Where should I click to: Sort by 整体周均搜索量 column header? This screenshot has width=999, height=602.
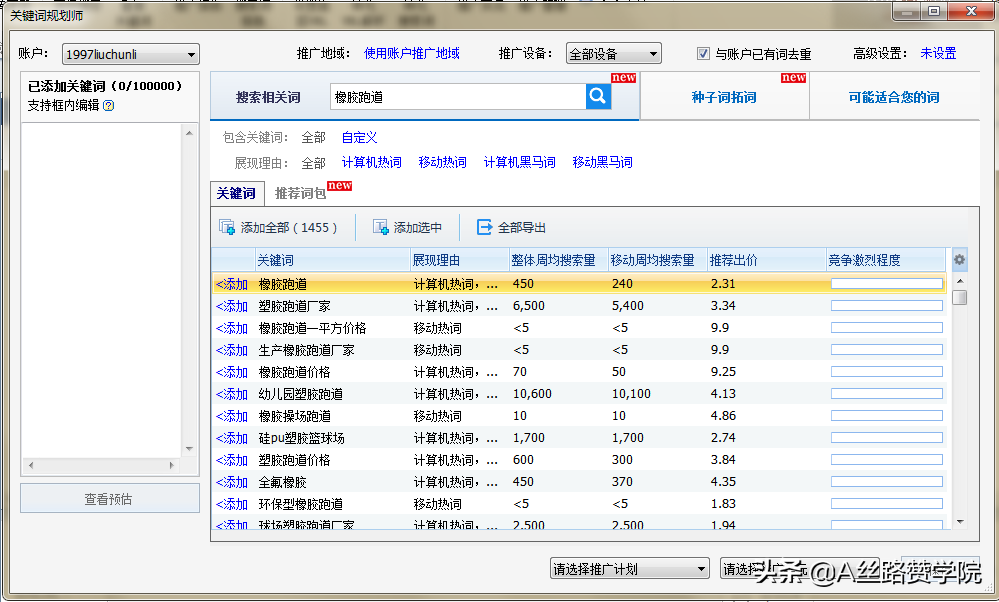559,260
